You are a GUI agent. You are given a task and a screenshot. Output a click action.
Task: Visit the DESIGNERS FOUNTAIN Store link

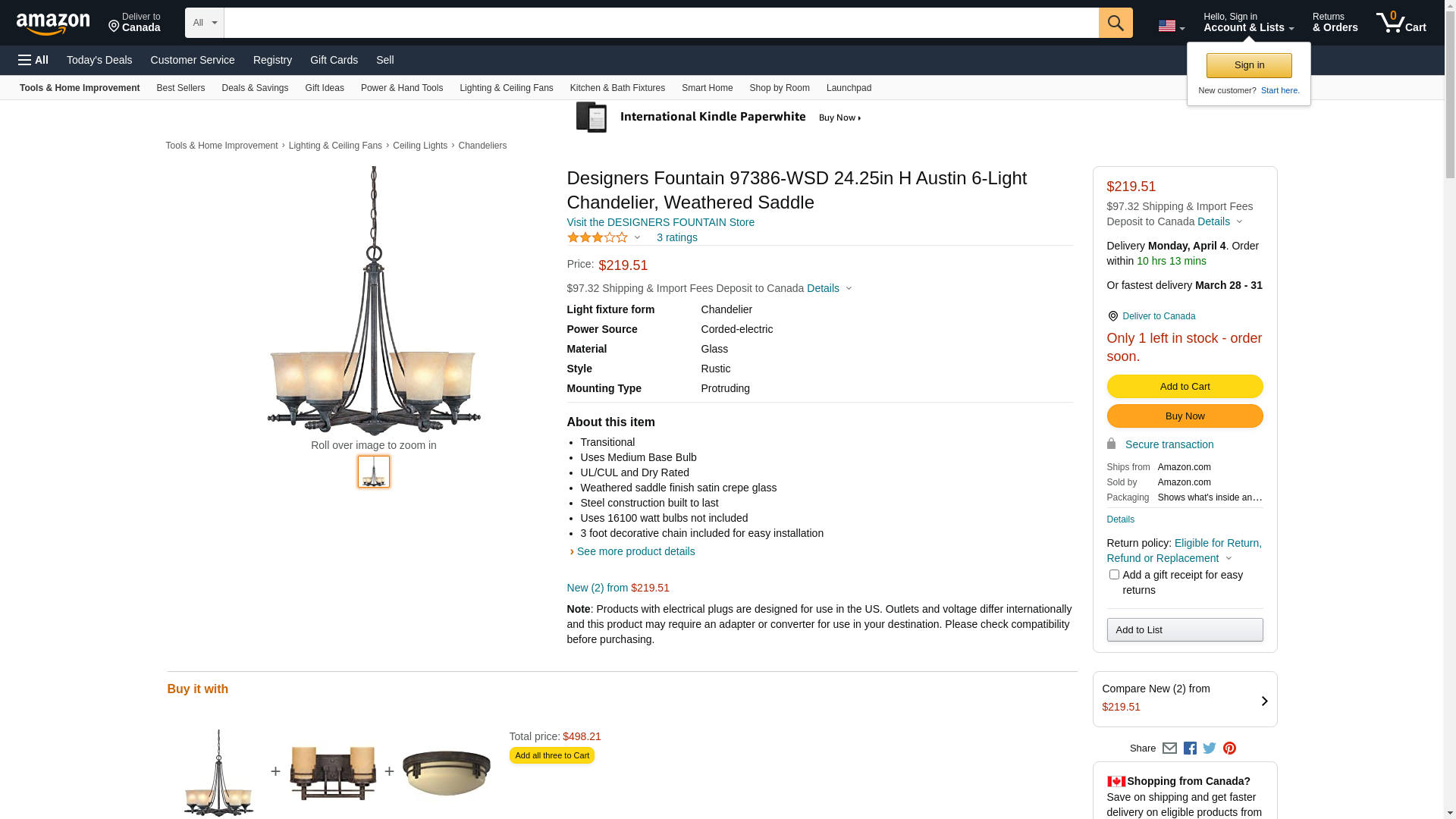[661, 222]
